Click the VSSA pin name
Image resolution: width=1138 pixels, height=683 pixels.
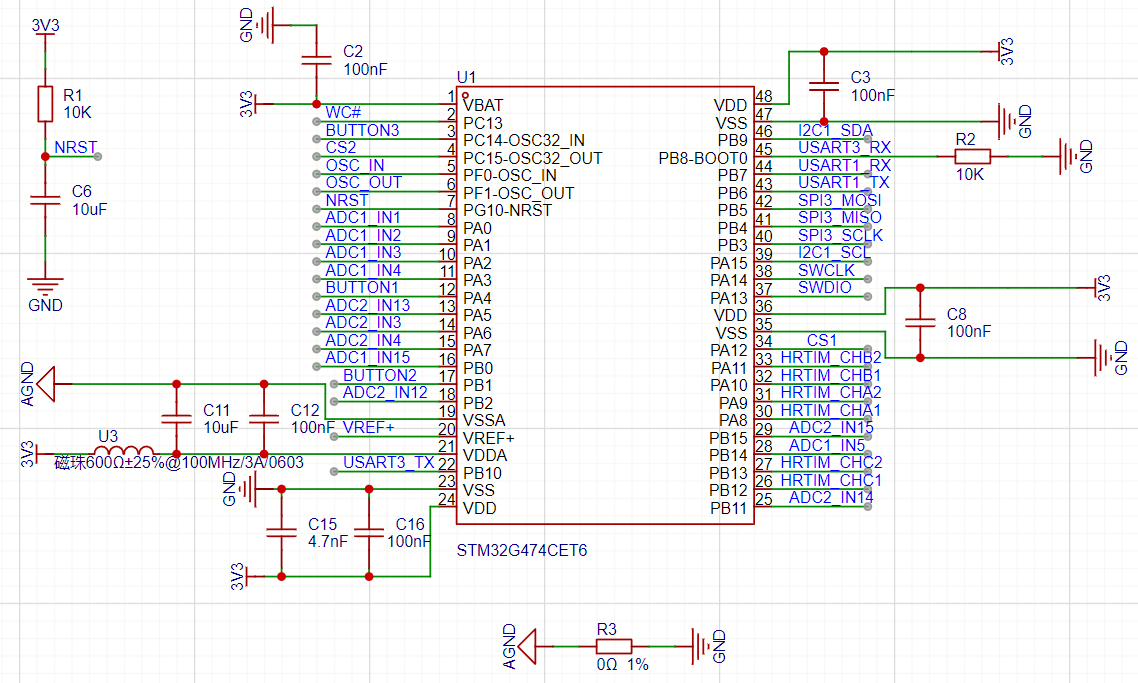(484, 420)
